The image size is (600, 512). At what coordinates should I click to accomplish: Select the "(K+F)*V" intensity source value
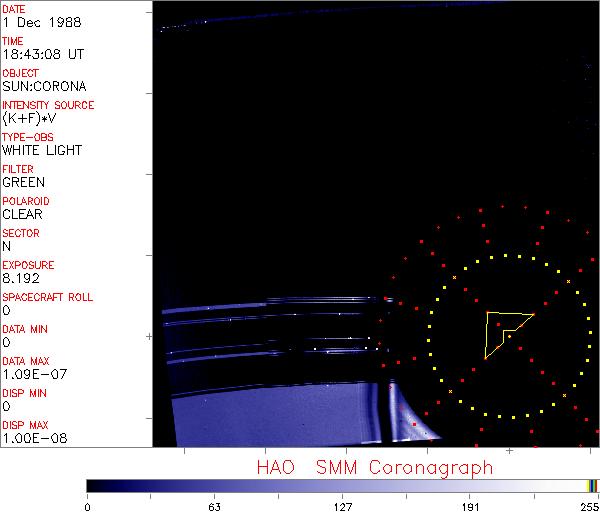pyautogui.click(x=30, y=118)
